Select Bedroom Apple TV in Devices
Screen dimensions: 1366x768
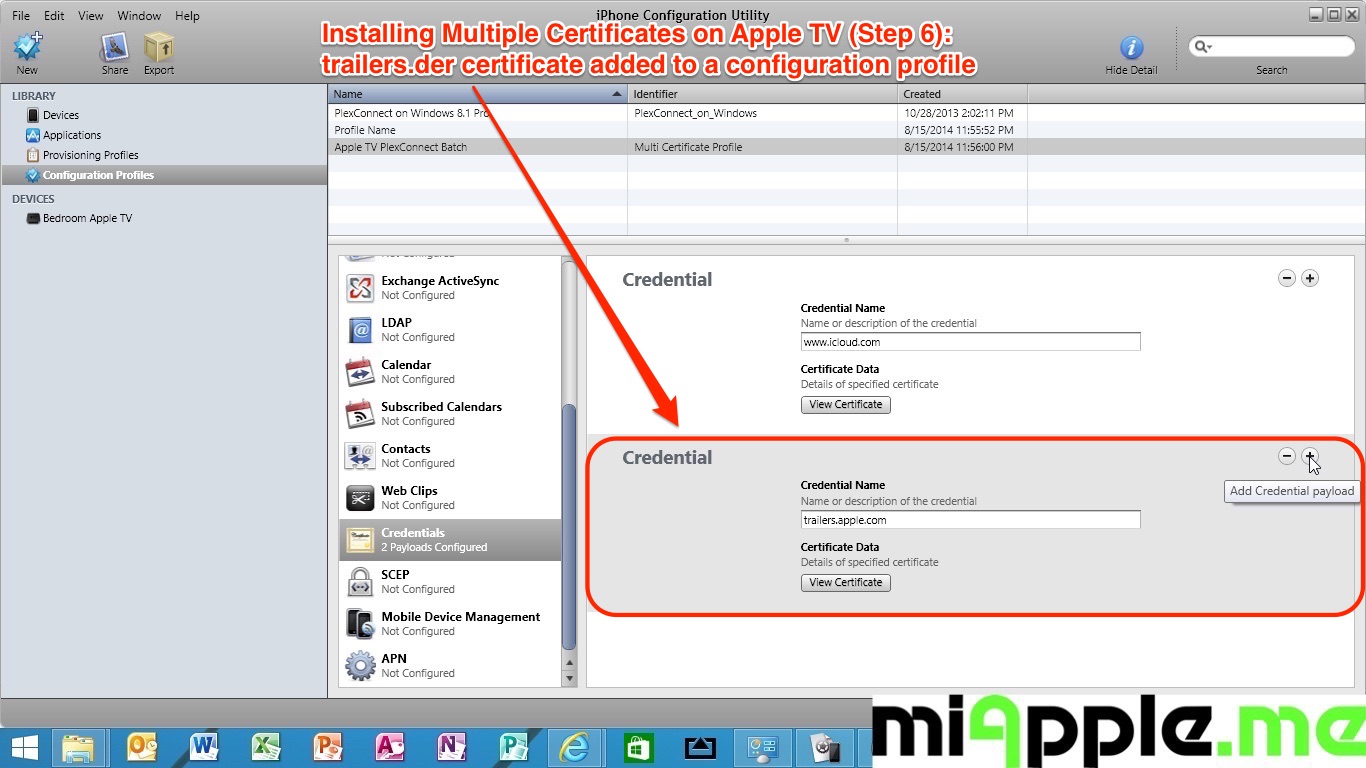click(87, 218)
